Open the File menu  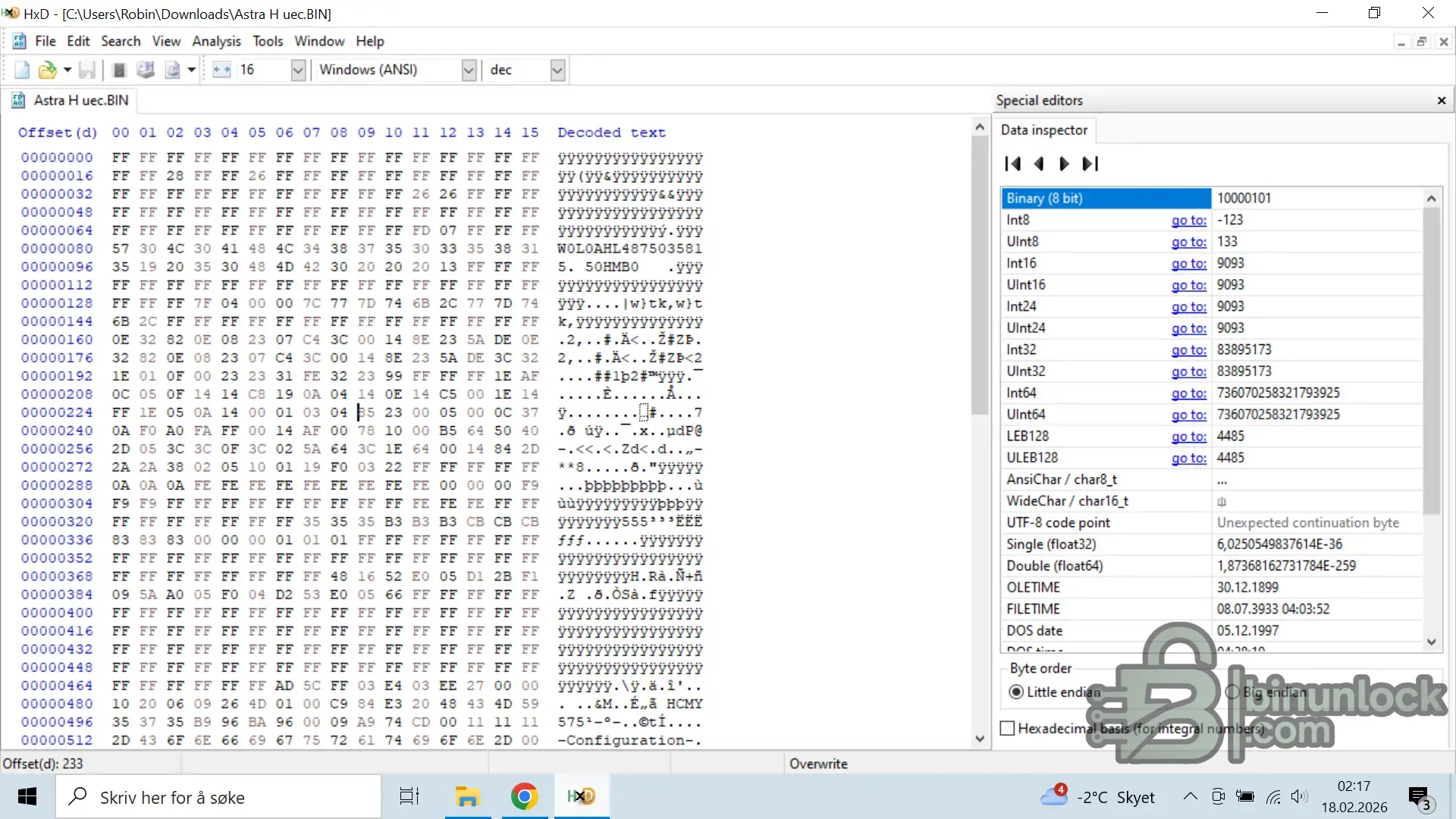tap(45, 41)
